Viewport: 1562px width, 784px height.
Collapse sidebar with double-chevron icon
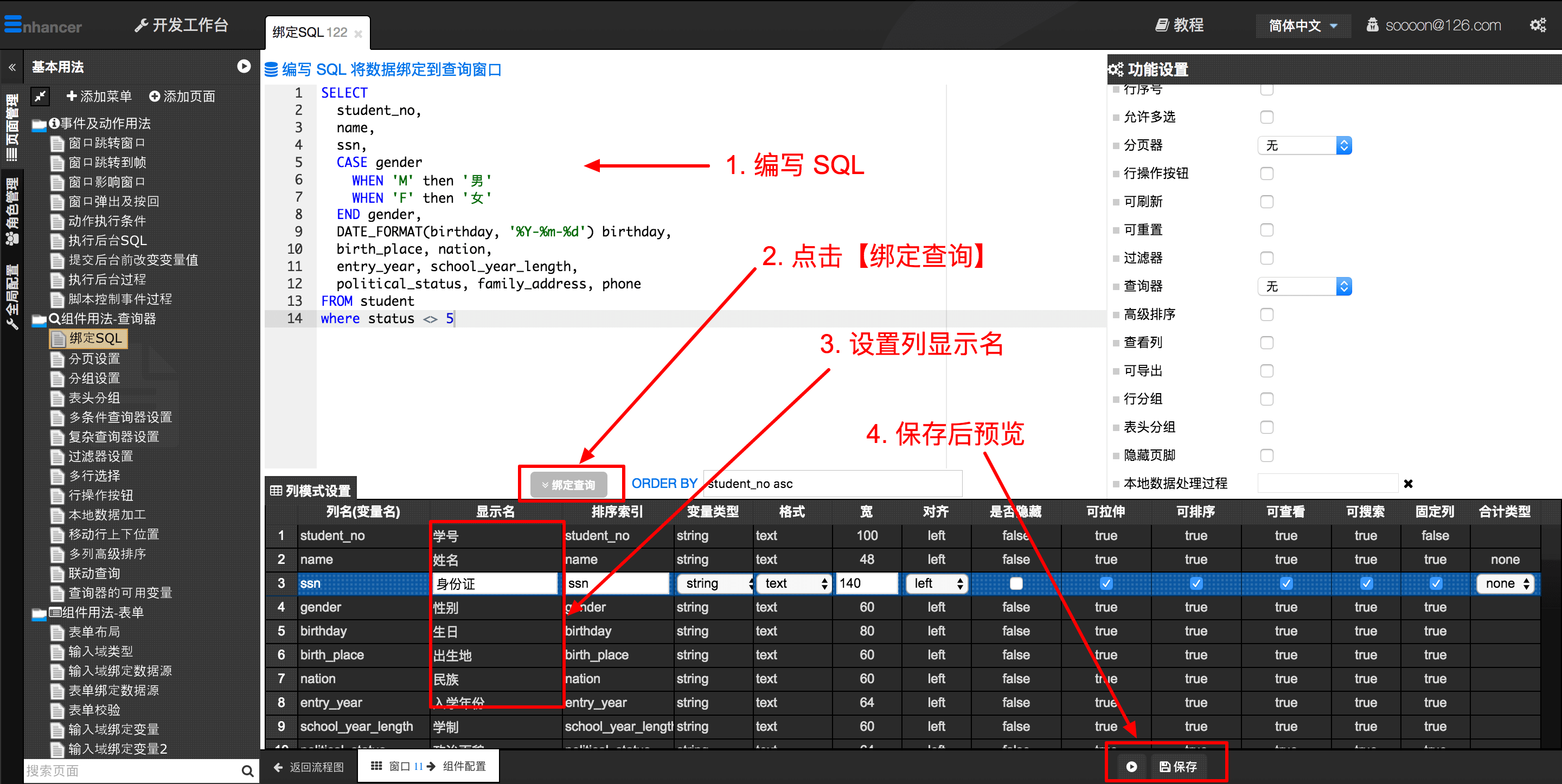[11, 67]
